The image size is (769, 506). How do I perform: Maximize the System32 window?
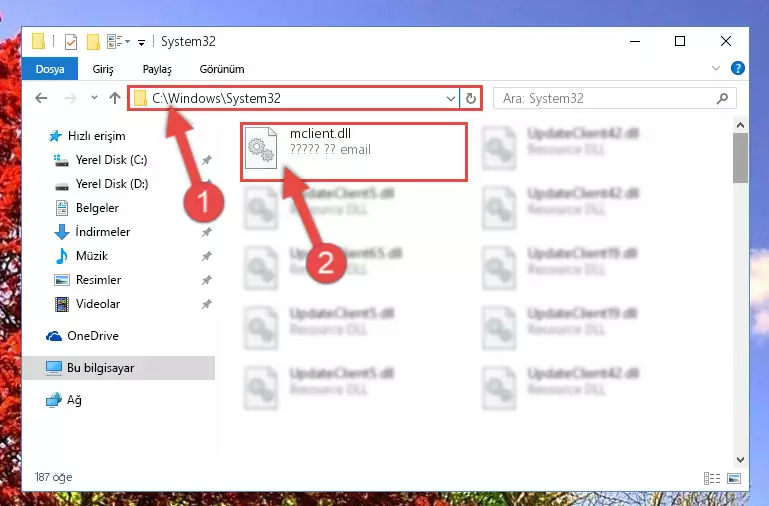[x=680, y=42]
